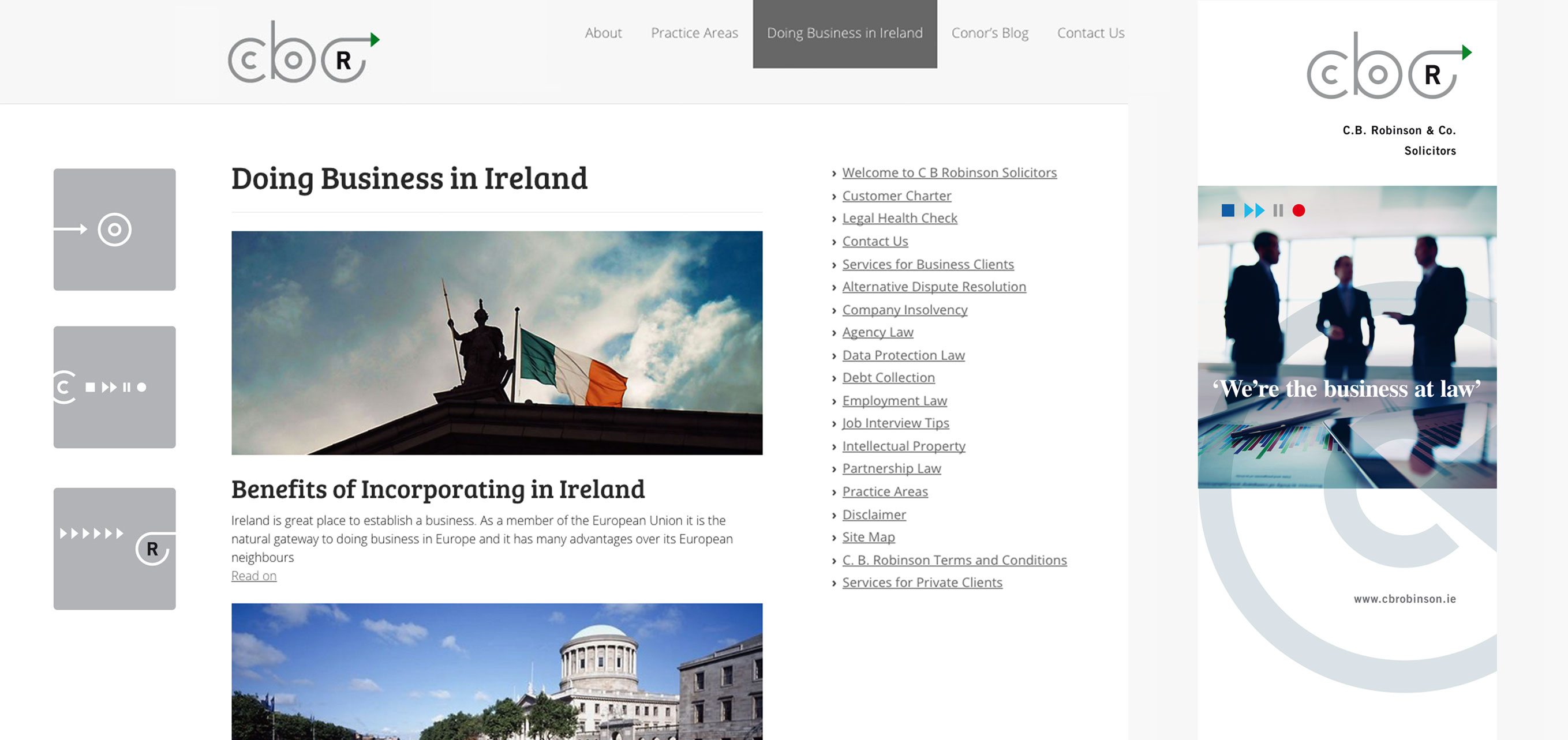
Task: Click the grey tile with arrow and circle icon
Action: tap(114, 230)
